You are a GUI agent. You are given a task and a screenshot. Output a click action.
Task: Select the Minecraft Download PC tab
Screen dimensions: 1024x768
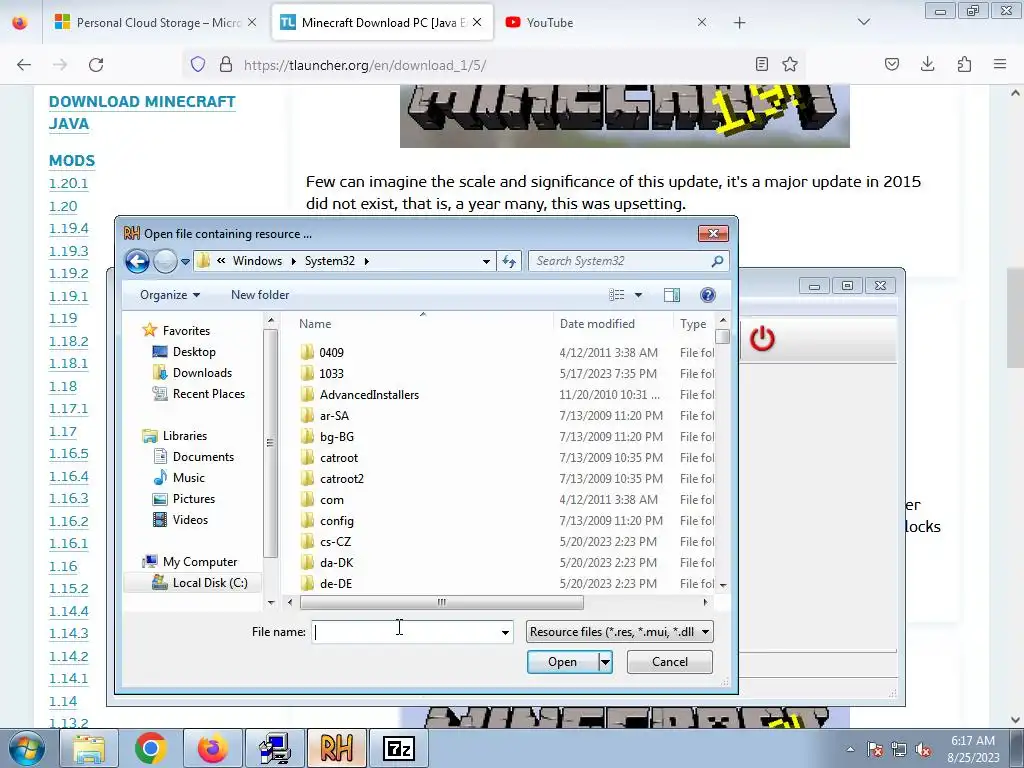pos(381,23)
